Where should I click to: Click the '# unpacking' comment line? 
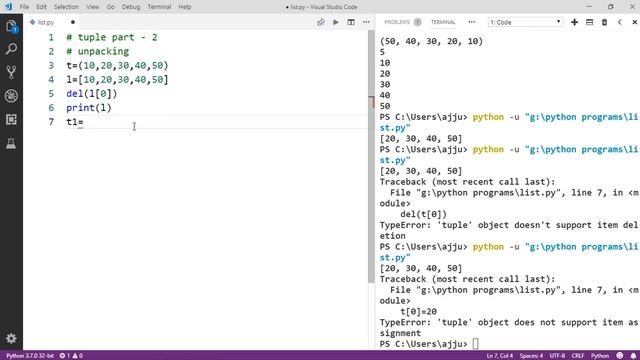coord(98,51)
